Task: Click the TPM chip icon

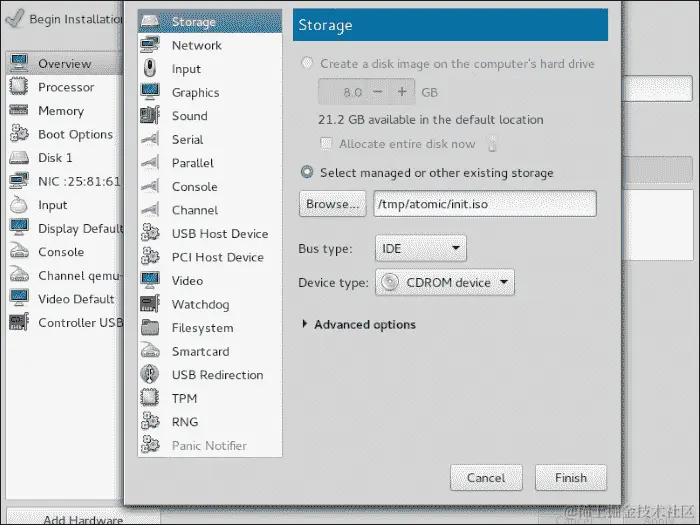Action: (x=150, y=398)
